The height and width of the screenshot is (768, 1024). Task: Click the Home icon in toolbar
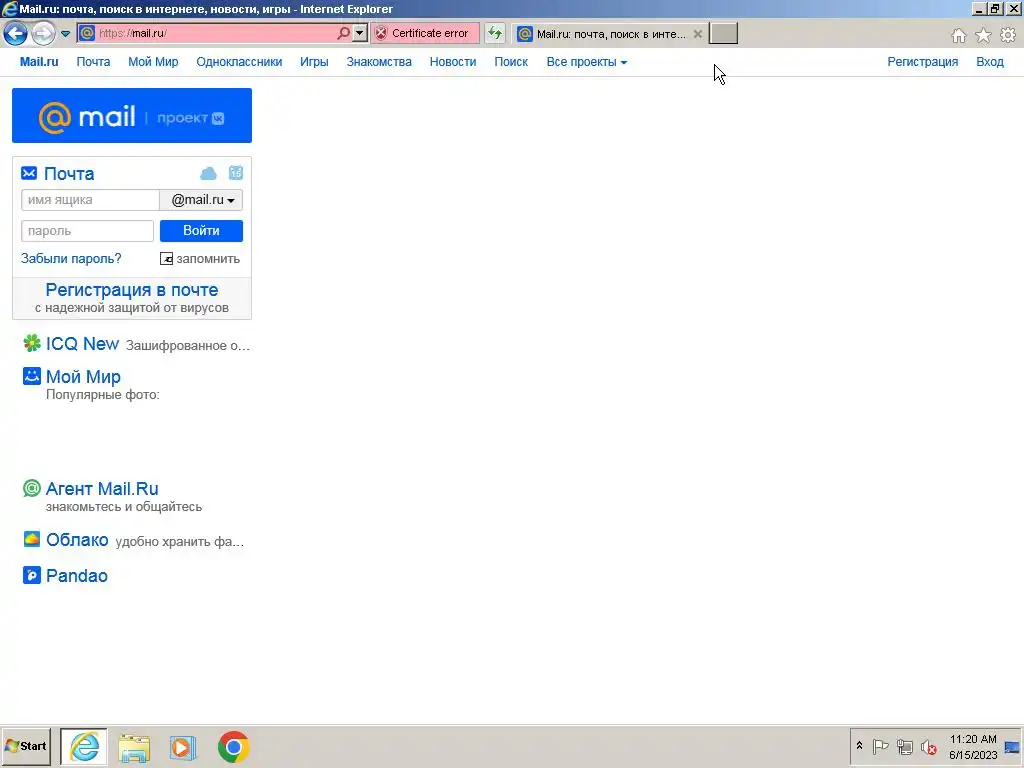pos(959,35)
